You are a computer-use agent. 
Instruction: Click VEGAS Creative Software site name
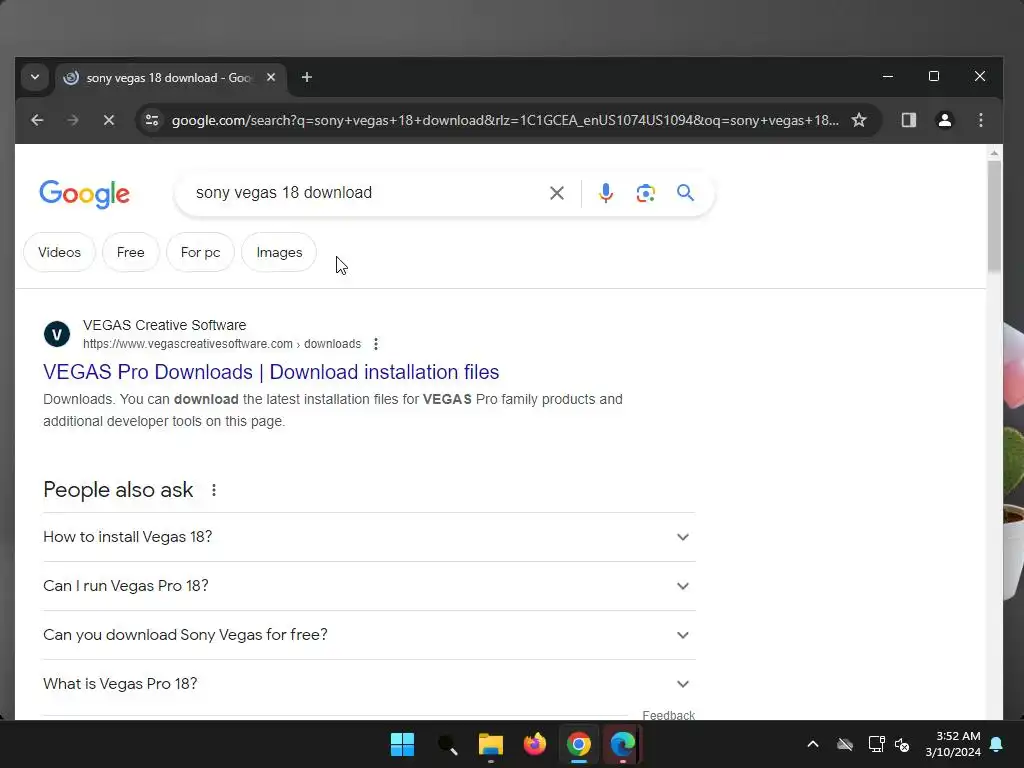165,325
